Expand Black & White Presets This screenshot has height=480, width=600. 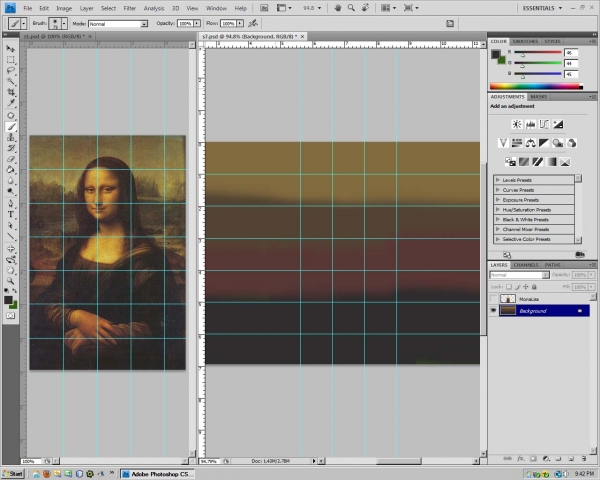[x=498, y=219]
